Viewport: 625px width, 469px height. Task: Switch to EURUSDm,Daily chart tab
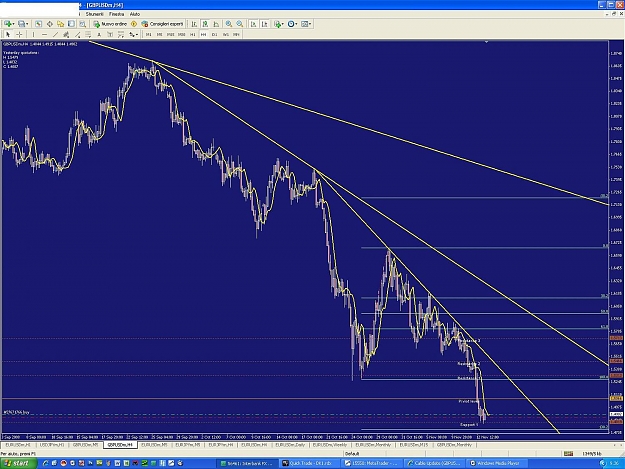290,444
